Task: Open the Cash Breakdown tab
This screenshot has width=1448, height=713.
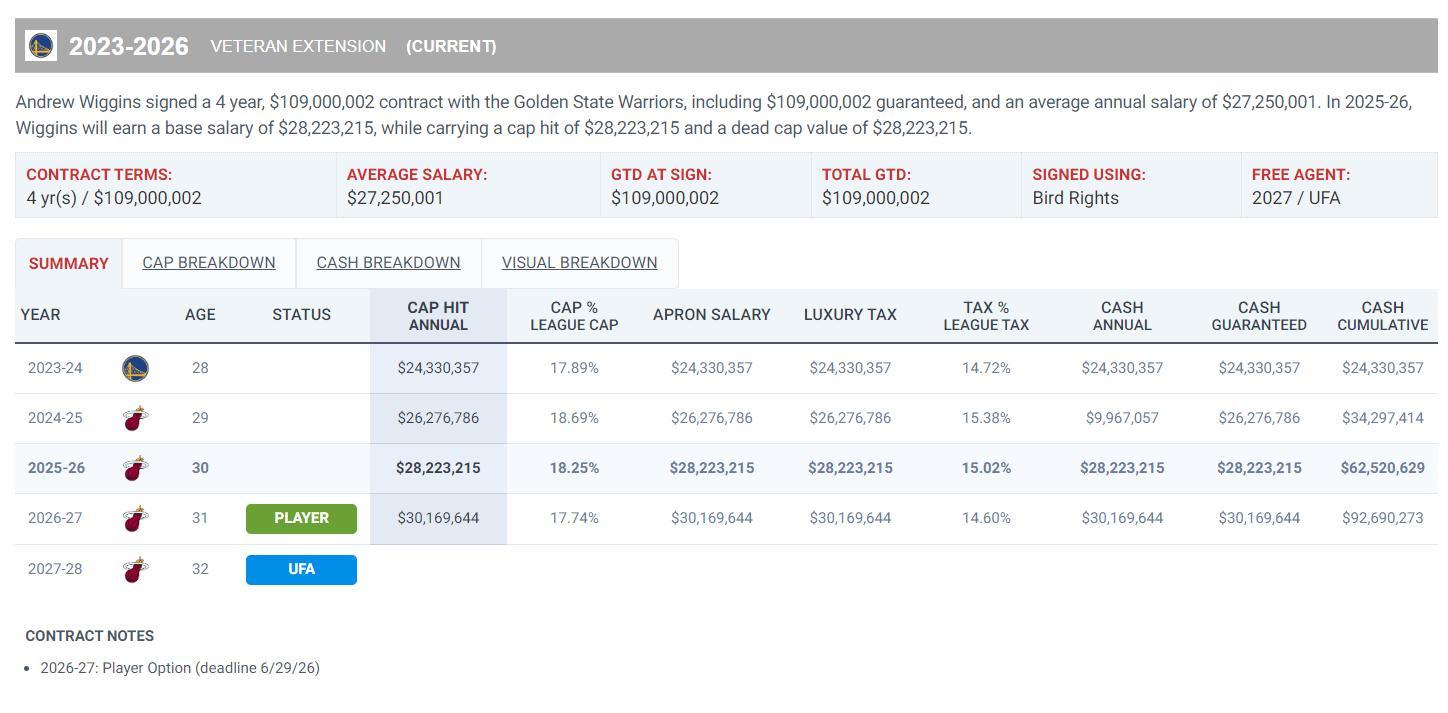Action: (388, 263)
